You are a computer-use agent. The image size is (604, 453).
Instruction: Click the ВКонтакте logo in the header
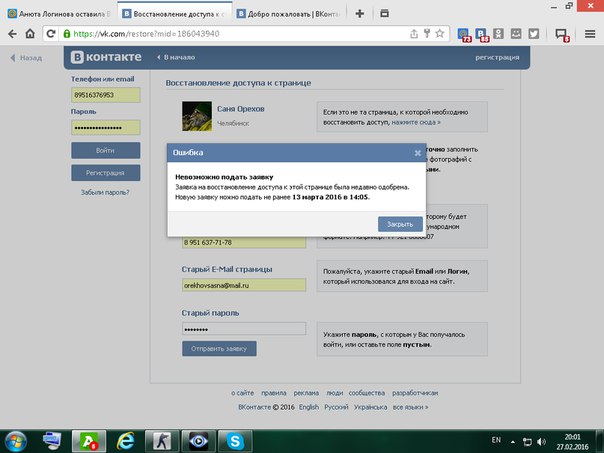point(106,57)
